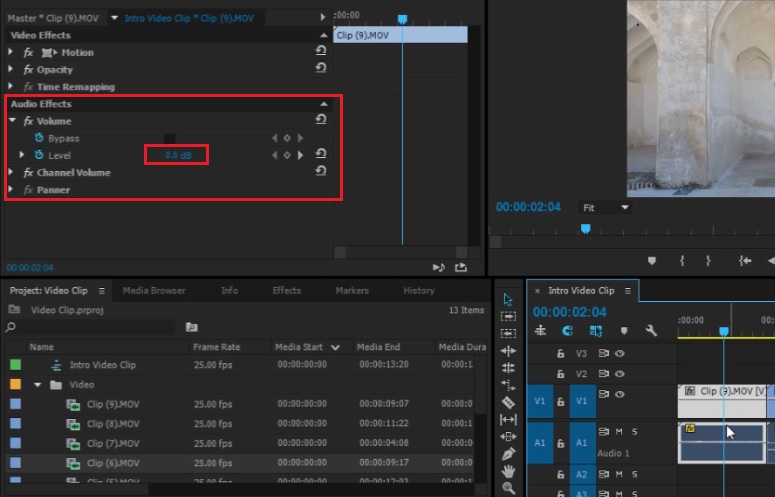Collapse the Volume effect
The width and height of the screenshot is (775, 497).
(12, 120)
